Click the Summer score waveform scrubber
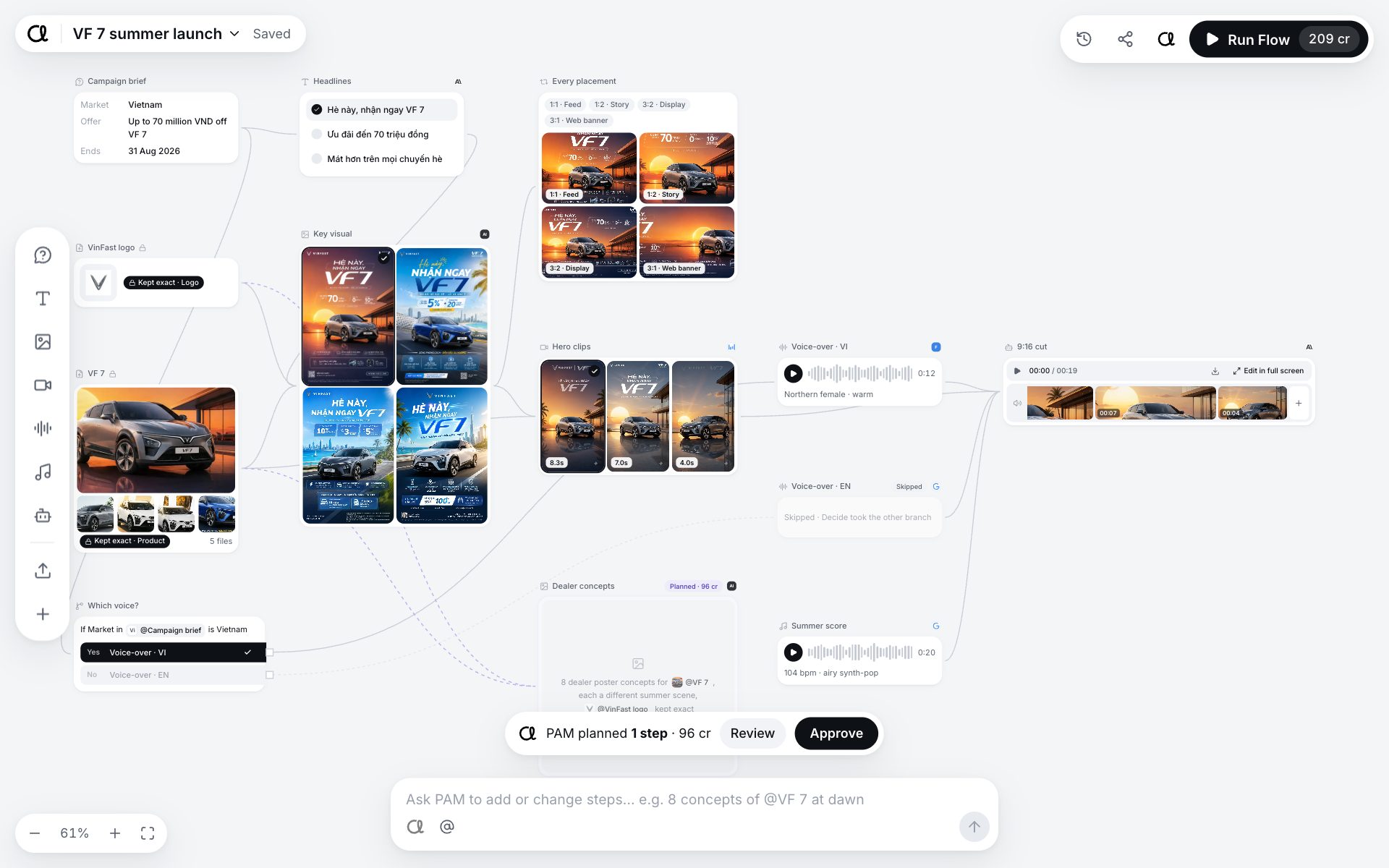Viewport: 1389px width, 868px height. 859,652
